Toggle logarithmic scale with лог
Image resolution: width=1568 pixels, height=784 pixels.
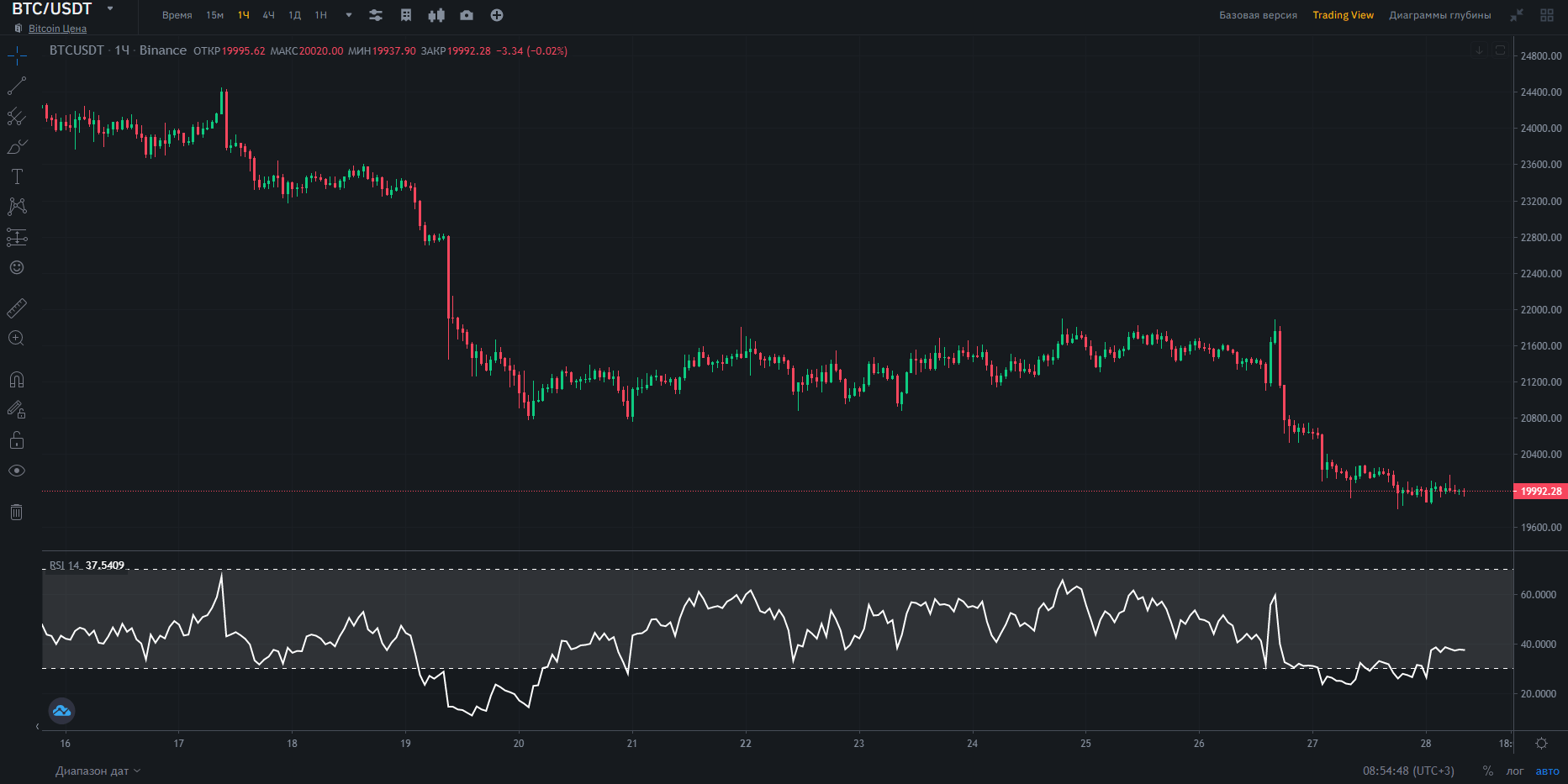coord(1515,771)
